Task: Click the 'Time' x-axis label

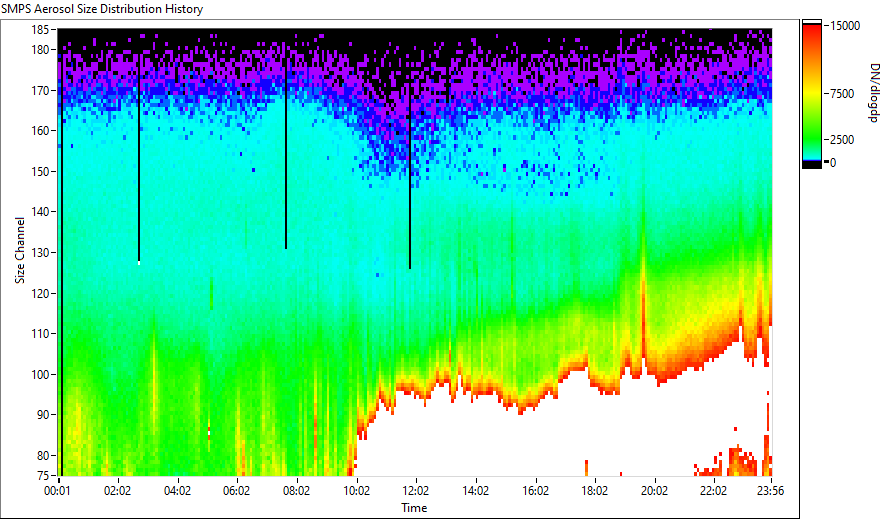Action: (x=414, y=508)
